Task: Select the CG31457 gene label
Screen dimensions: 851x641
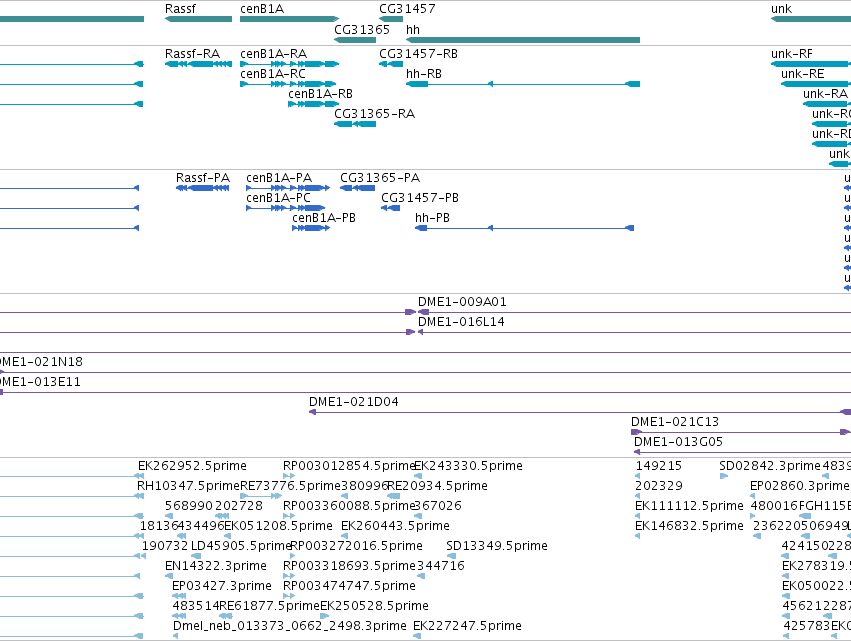Action: 407,9
